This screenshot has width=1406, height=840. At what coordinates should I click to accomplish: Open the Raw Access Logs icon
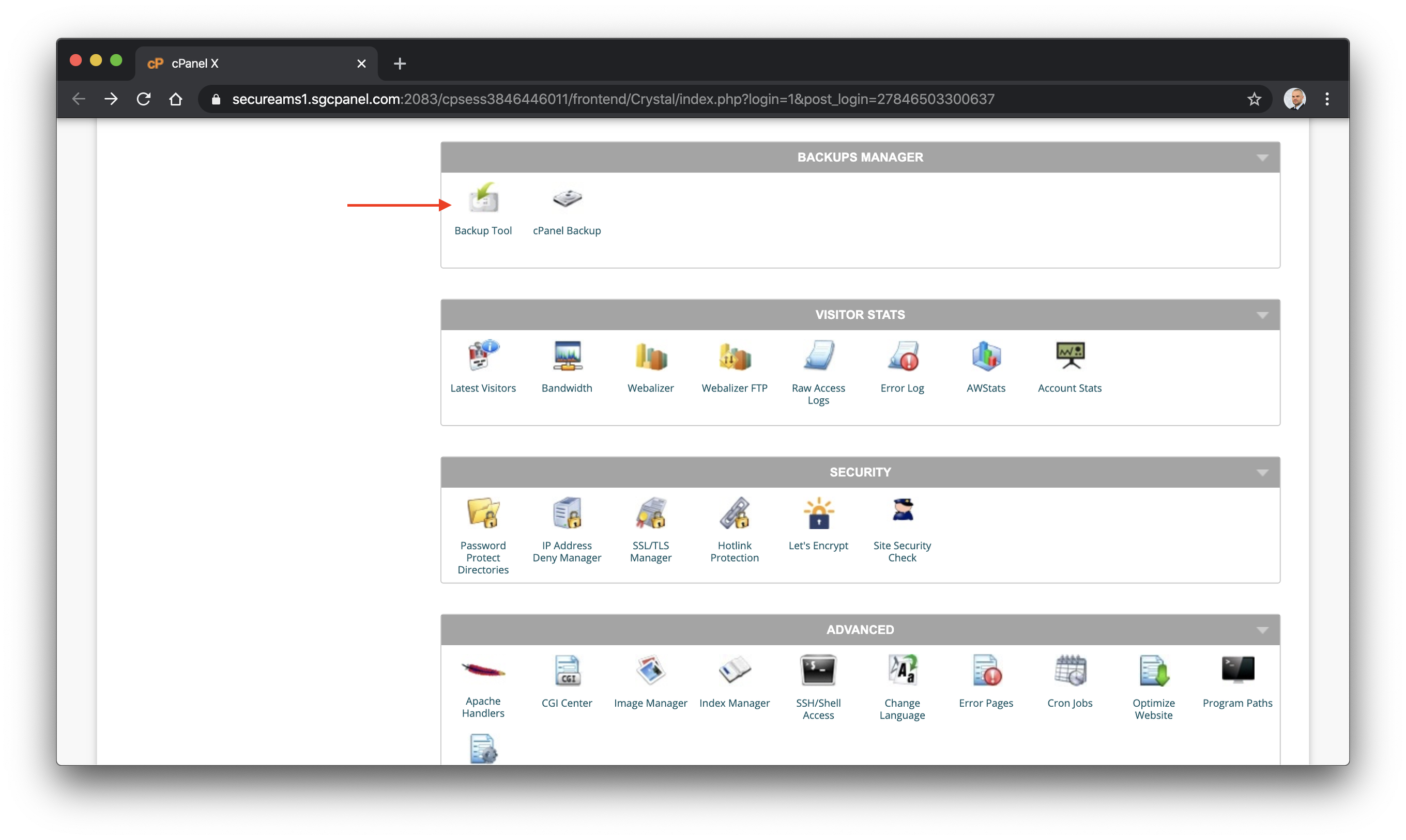coord(818,355)
